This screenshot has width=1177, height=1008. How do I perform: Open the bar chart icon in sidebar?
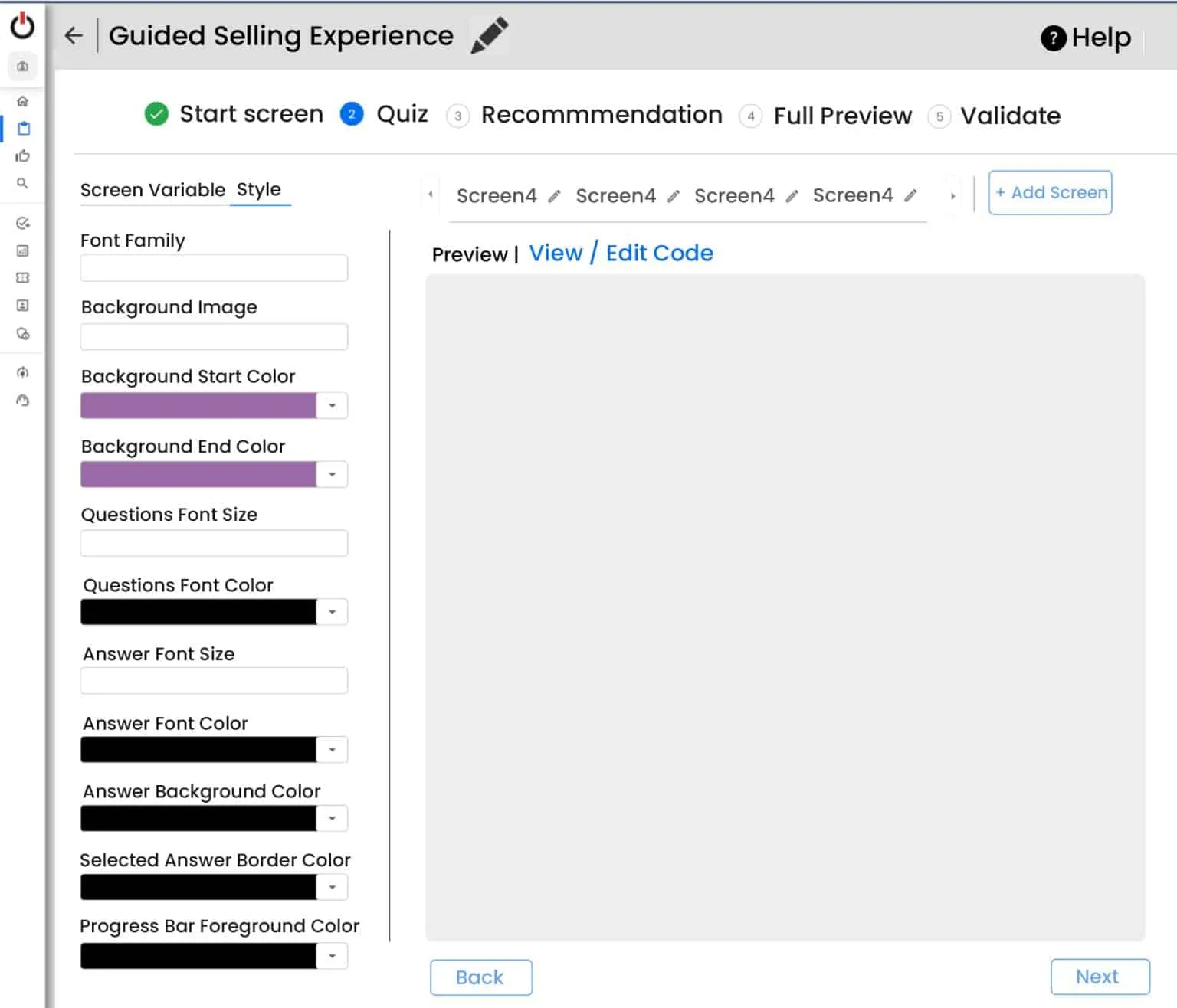point(23,250)
